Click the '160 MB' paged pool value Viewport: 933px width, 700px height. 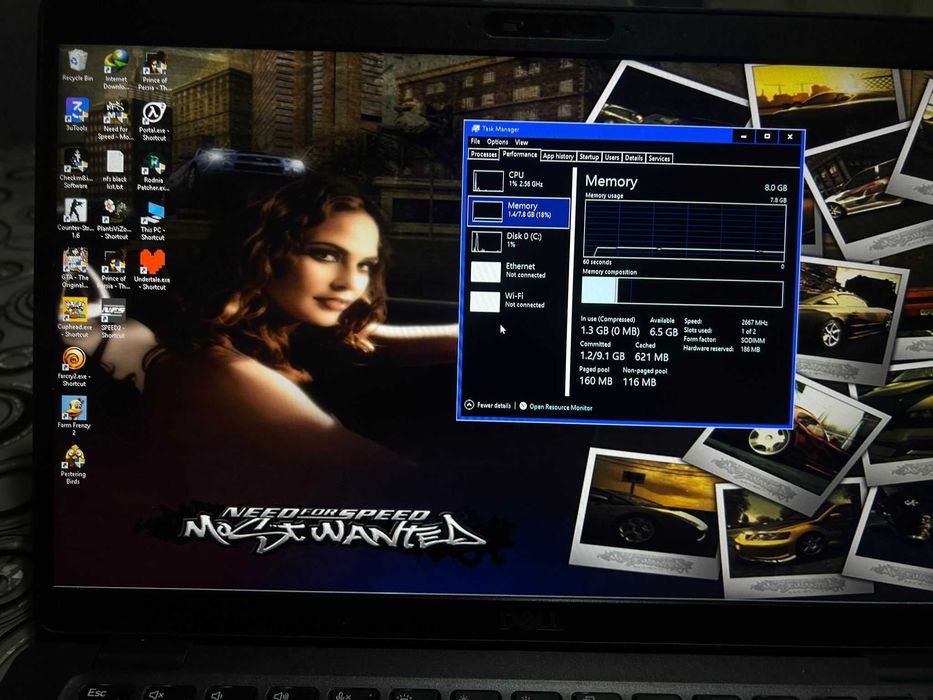coord(596,381)
